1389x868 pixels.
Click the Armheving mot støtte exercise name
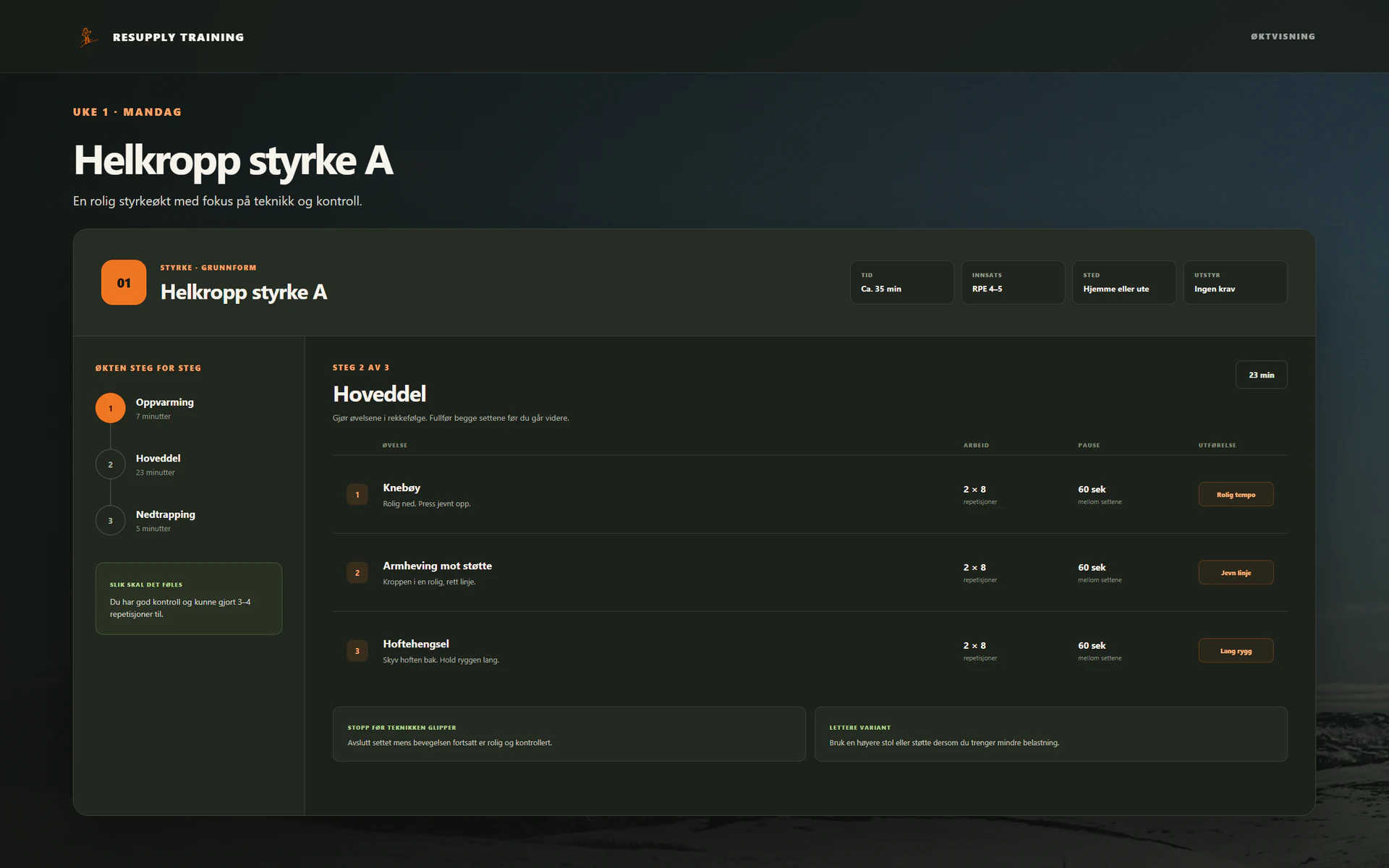437,566
